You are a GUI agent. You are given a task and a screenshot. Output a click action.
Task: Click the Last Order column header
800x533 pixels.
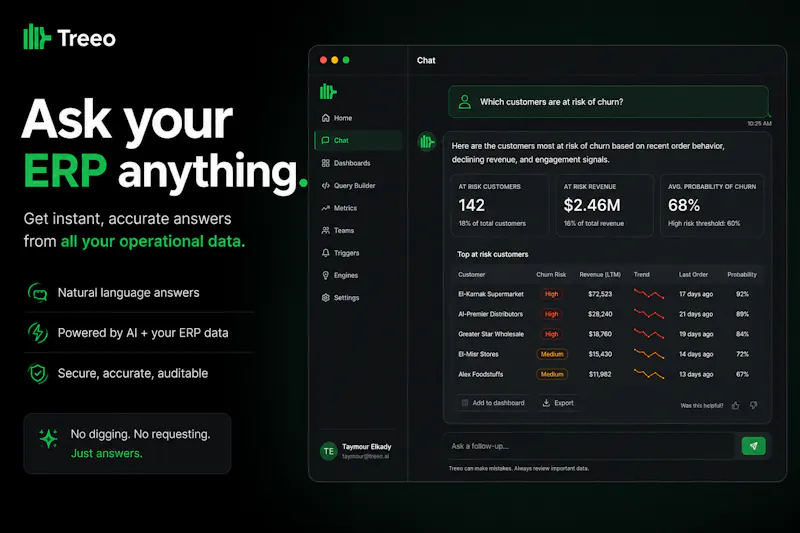693,274
